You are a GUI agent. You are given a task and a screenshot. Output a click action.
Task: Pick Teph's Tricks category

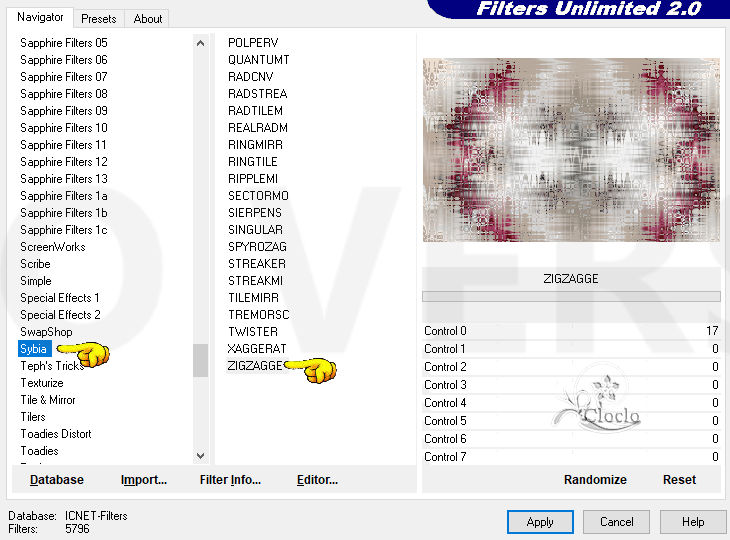[52, 366]
